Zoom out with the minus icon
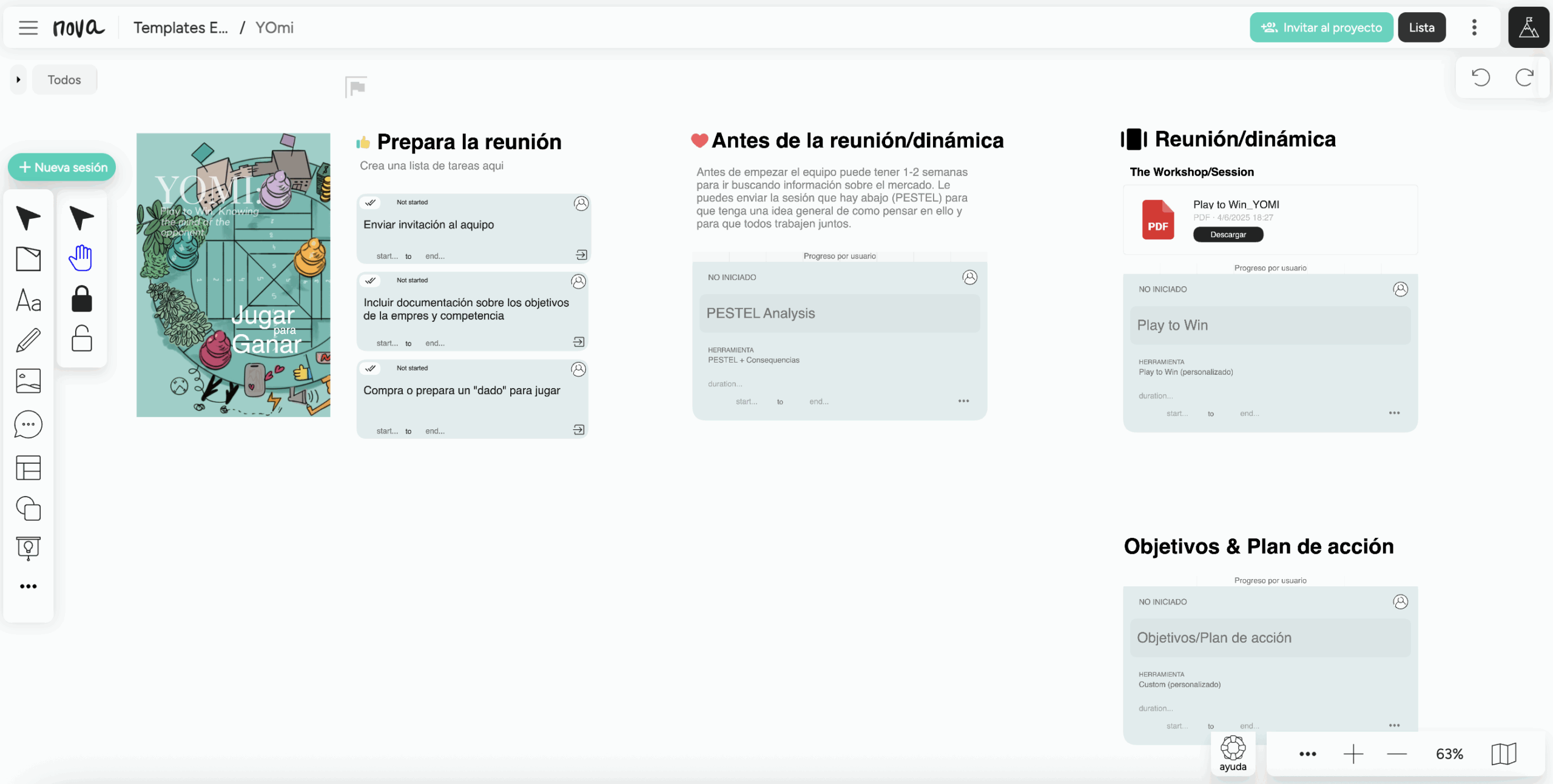This screenshot has height=784, width=1553. [x=1396, y=754]
